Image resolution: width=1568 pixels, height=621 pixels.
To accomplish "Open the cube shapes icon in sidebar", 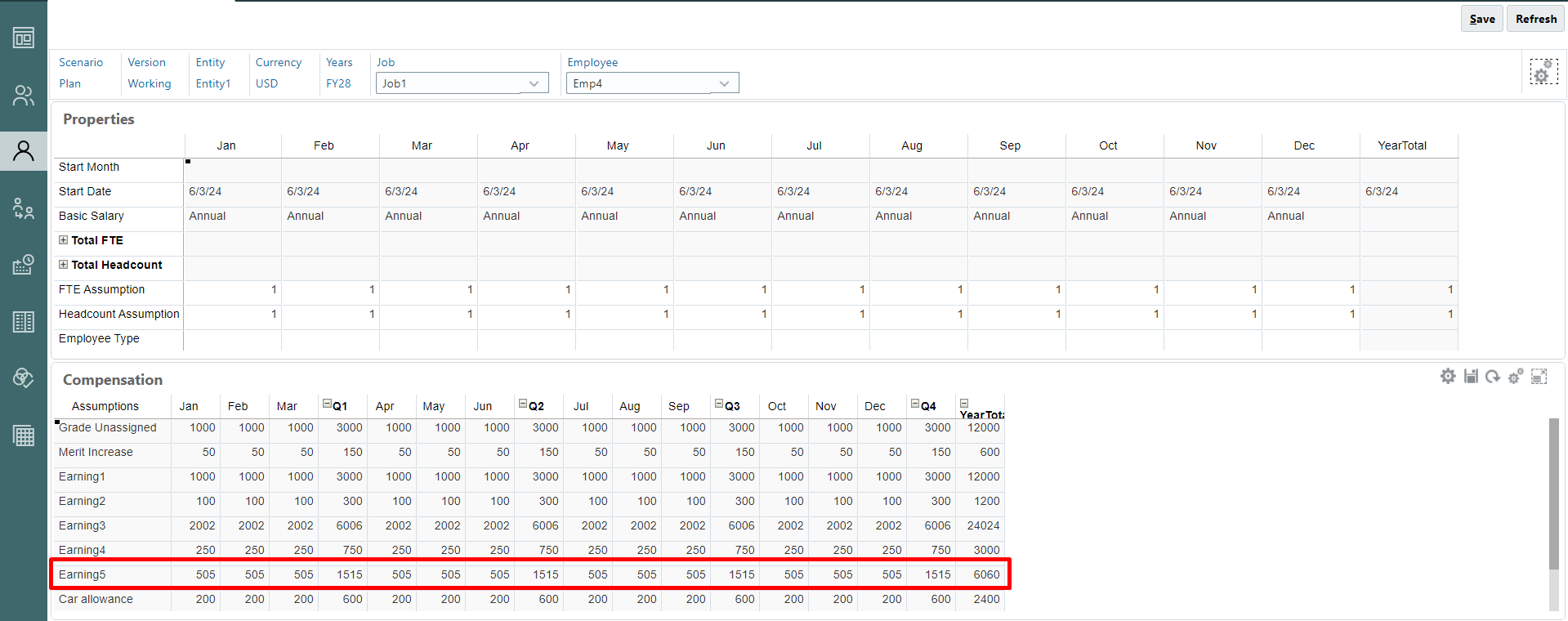I will [24, 378].
